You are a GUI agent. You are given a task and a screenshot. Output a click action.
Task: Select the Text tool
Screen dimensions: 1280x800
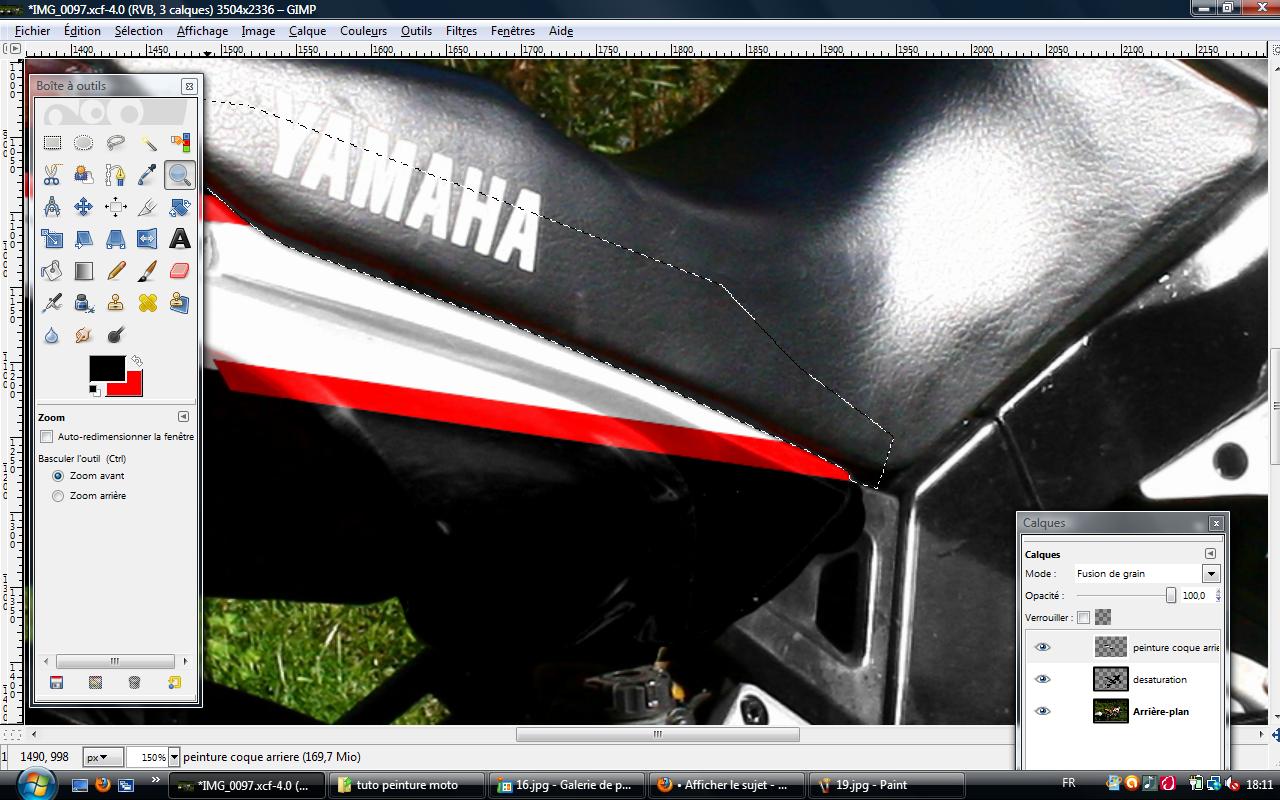tap(180, 239)
